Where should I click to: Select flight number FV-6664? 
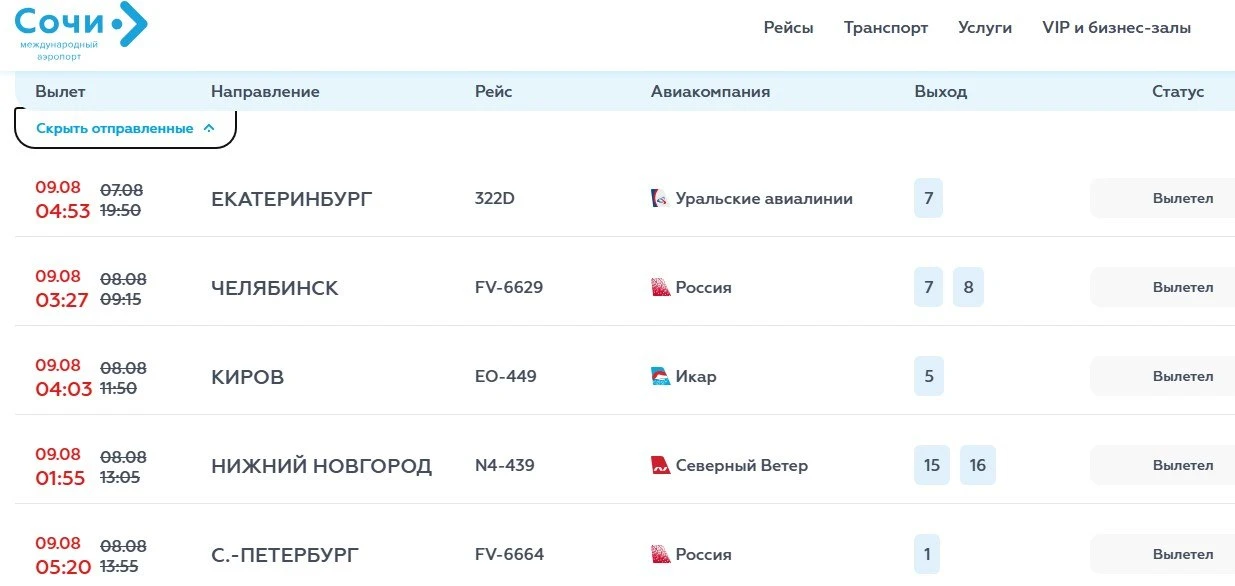tap(509, 554)
